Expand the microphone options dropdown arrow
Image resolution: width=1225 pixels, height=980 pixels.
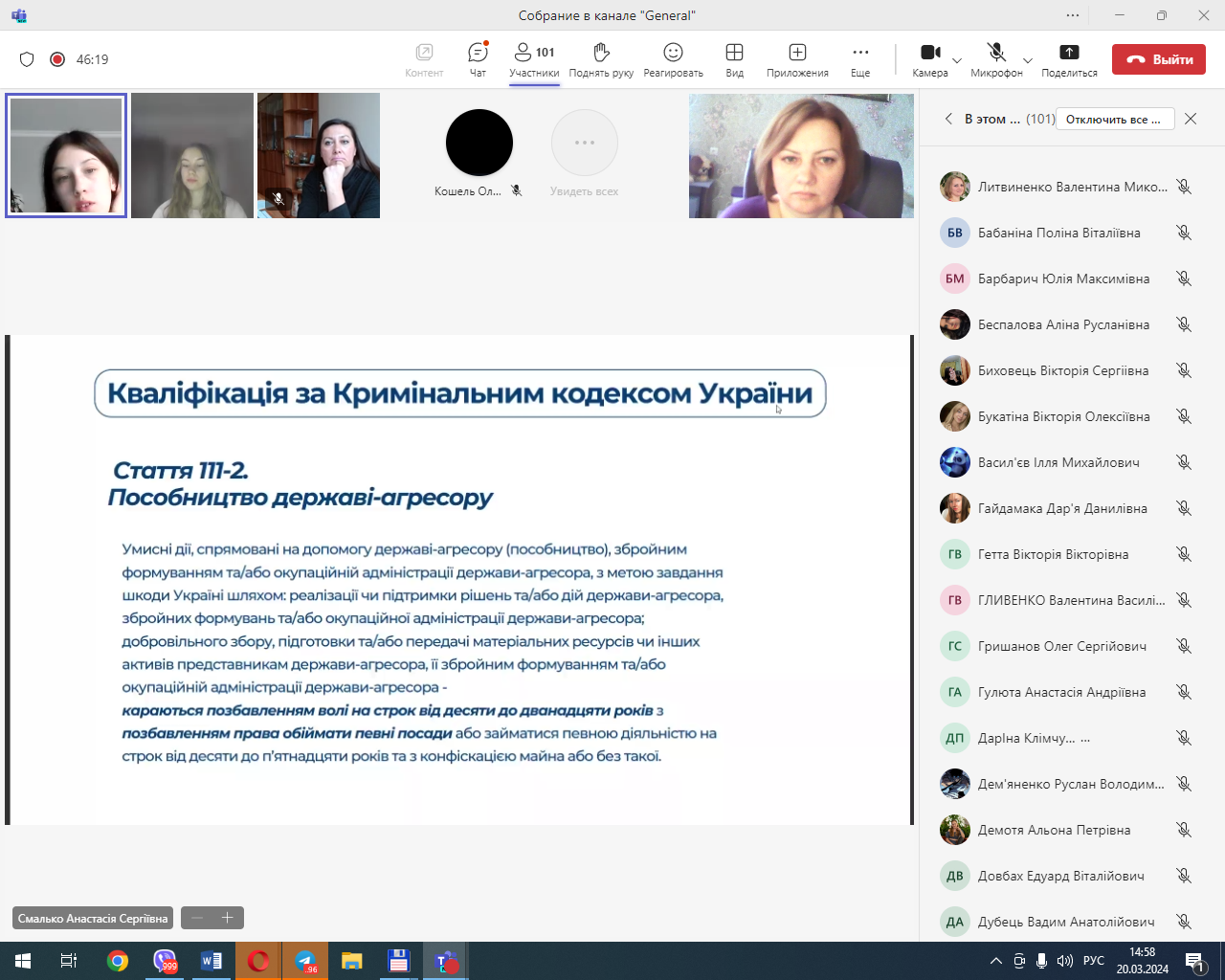coord(1028,60)
